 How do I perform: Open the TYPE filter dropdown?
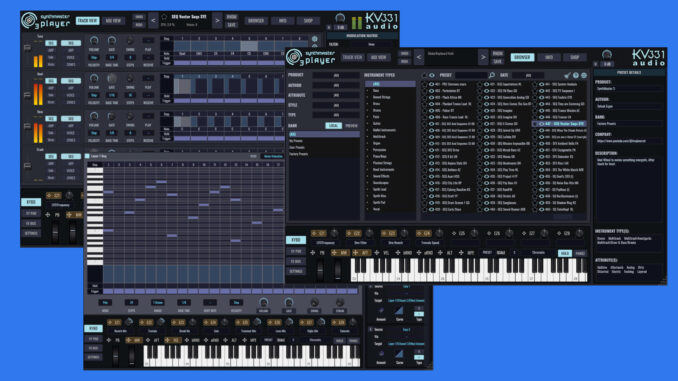tap(336, 115)
